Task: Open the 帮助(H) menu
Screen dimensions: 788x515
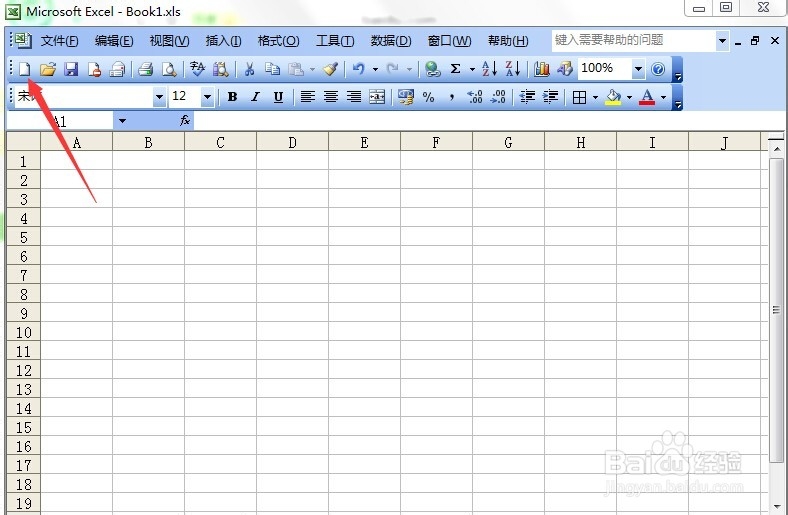Action: point(508,41)
